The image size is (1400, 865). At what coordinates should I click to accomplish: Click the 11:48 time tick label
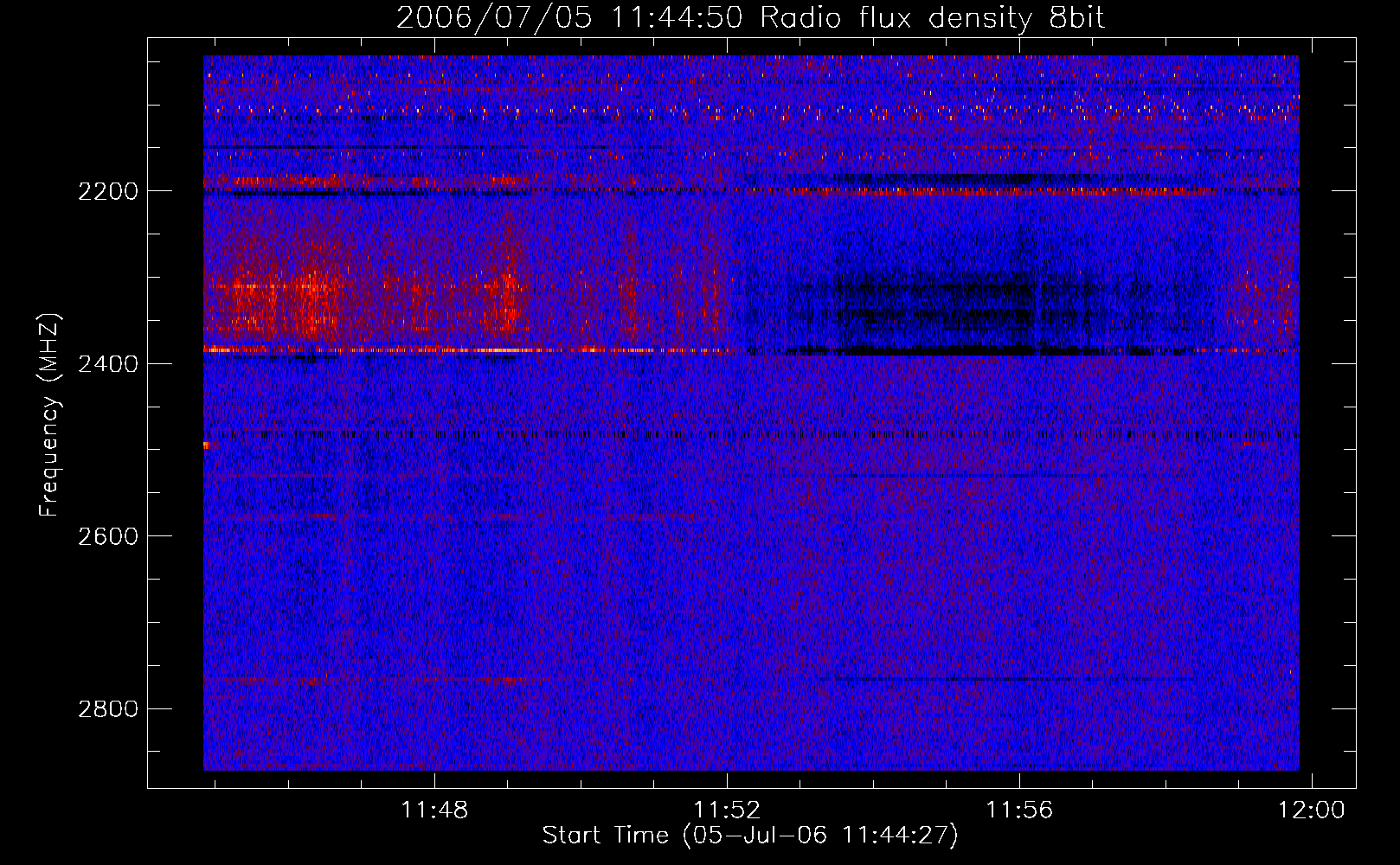(434, 811)
